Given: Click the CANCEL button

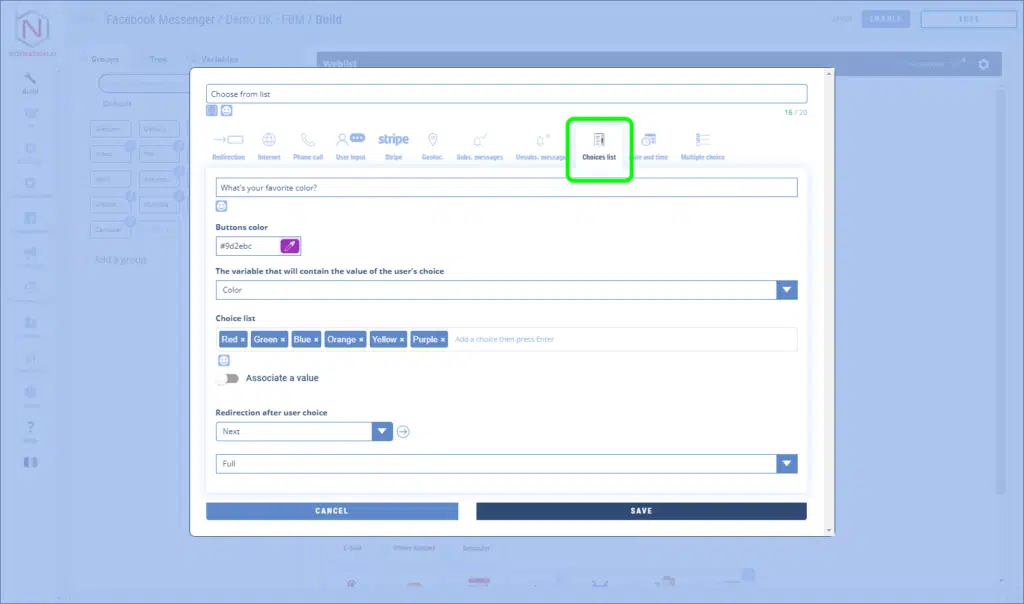Looking at the screenshot, I should point(331,511).
